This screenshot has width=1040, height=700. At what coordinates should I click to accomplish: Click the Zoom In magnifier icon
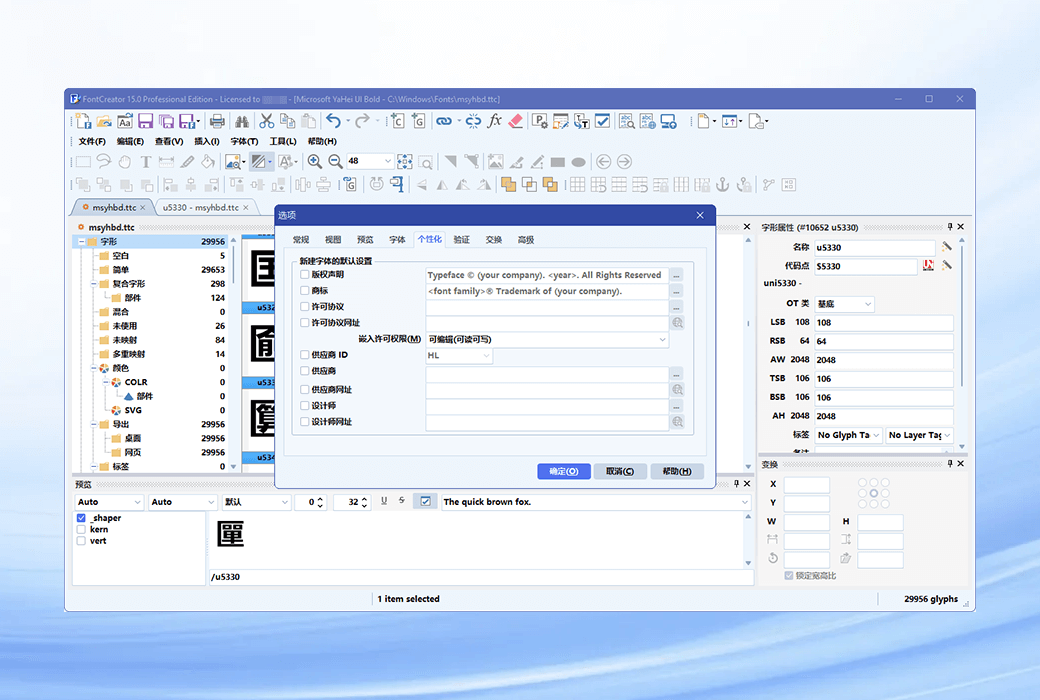click(x=314, y=161)
